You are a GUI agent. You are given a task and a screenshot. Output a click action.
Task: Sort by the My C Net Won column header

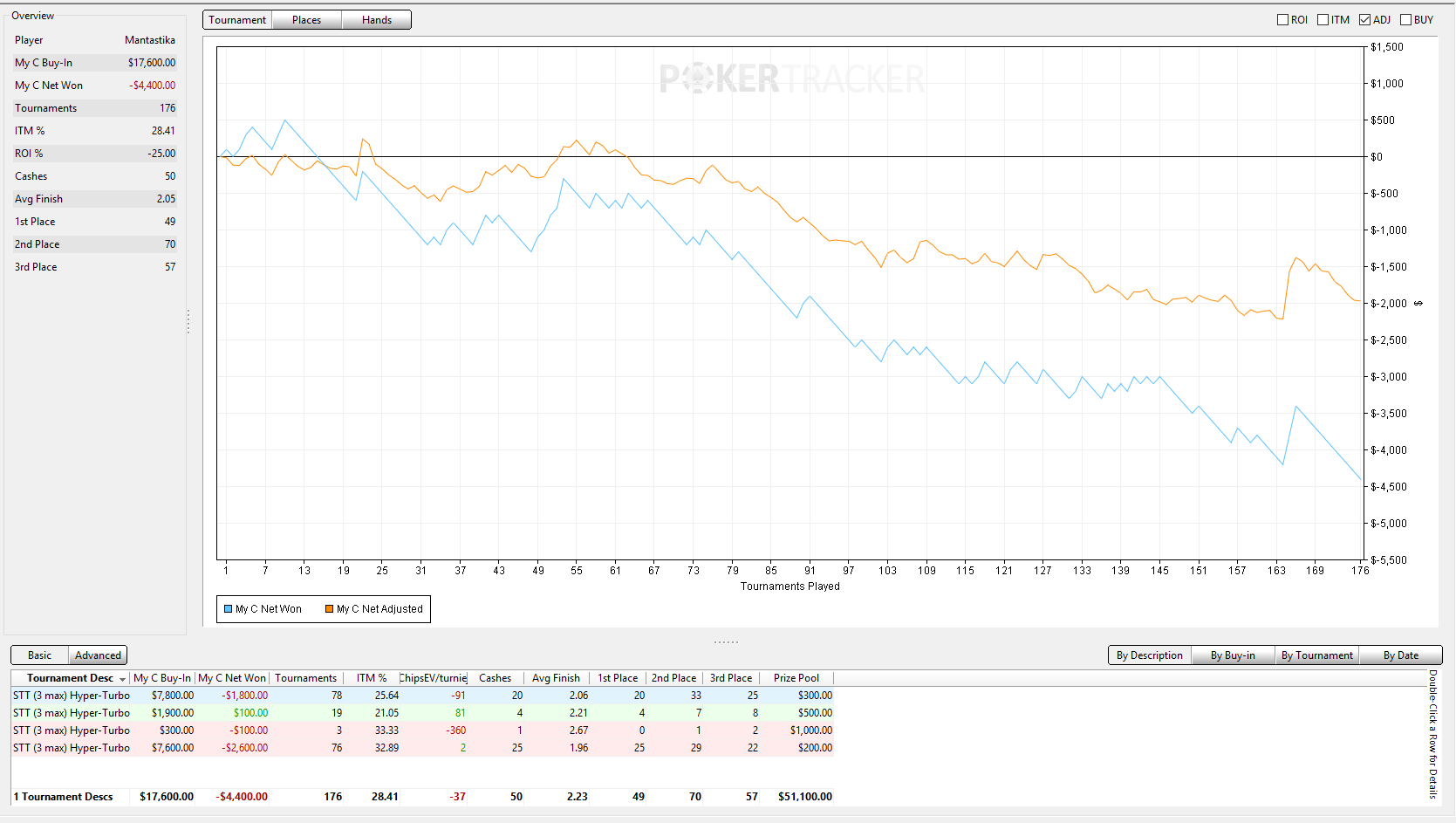(x=232, y=678)
